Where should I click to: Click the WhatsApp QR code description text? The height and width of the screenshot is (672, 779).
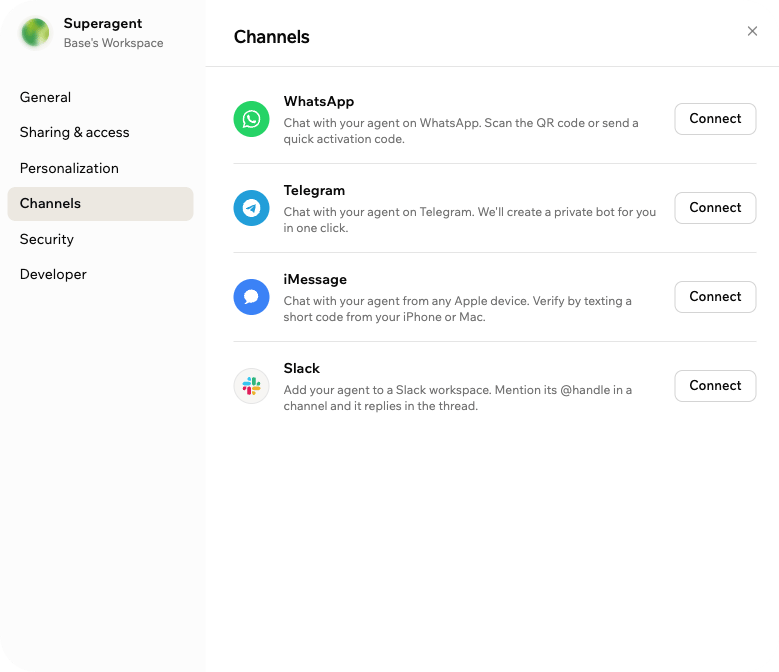click(461, 131)
